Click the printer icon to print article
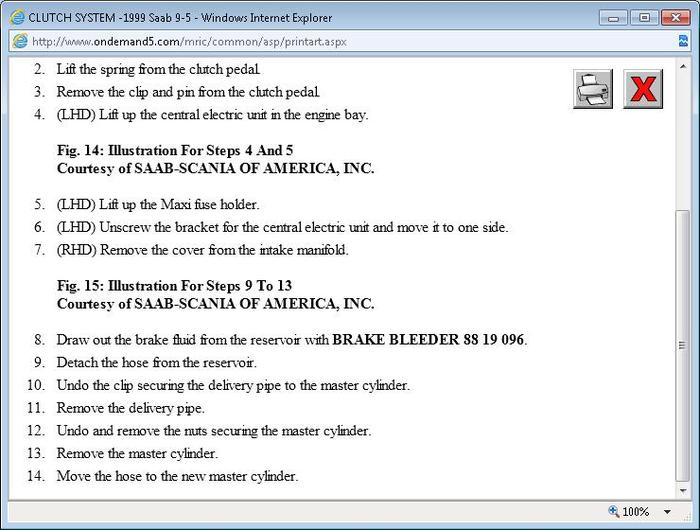Screen dimensions: 700x530 coord(593,89)
